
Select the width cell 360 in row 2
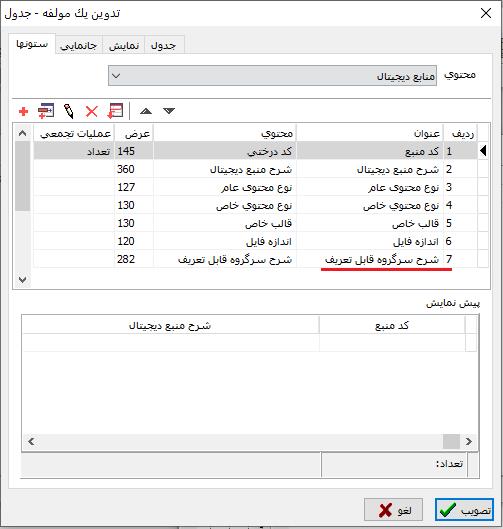pyautogui.click(x=134, y=169)
